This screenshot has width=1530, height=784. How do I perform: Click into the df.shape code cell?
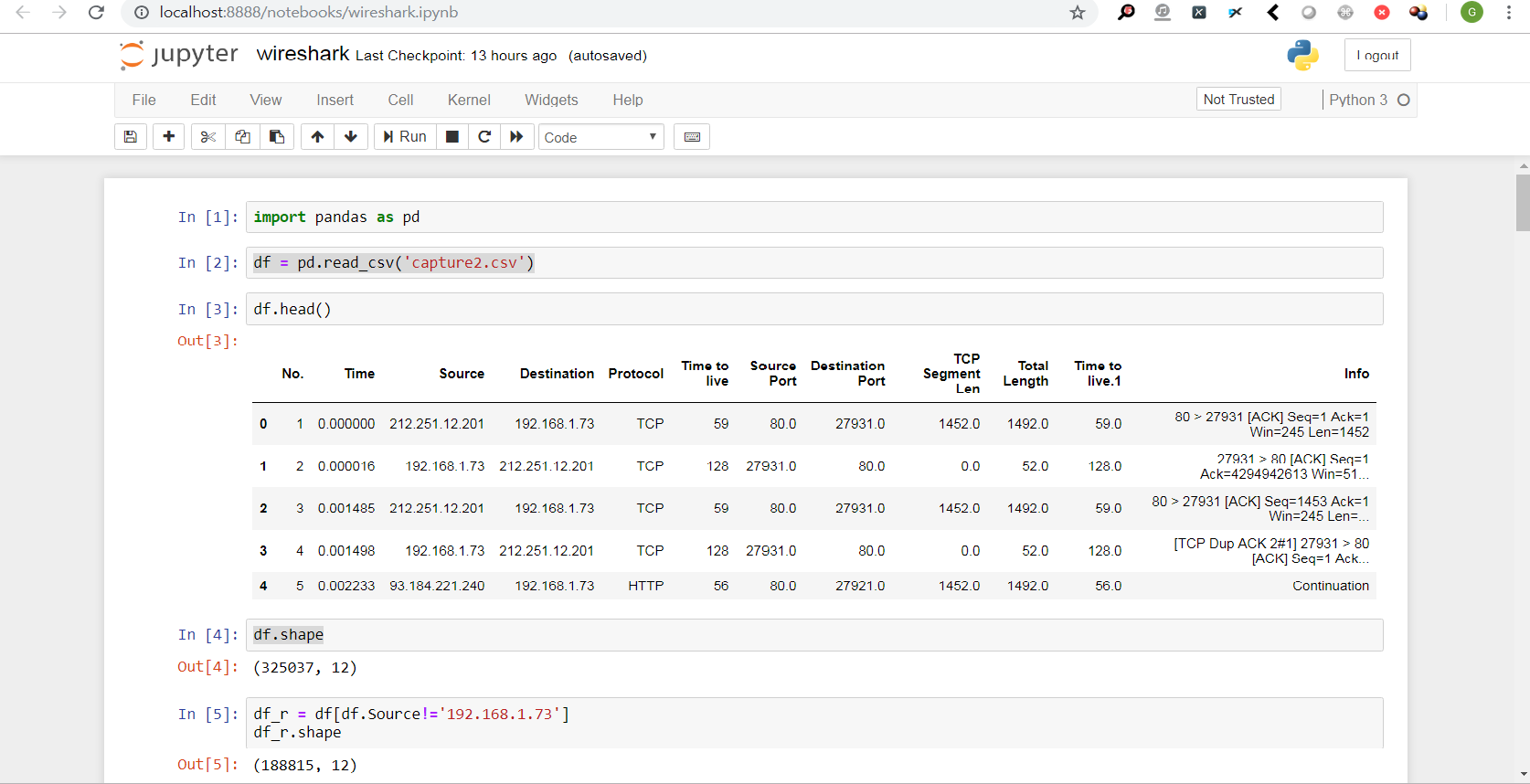813,635
